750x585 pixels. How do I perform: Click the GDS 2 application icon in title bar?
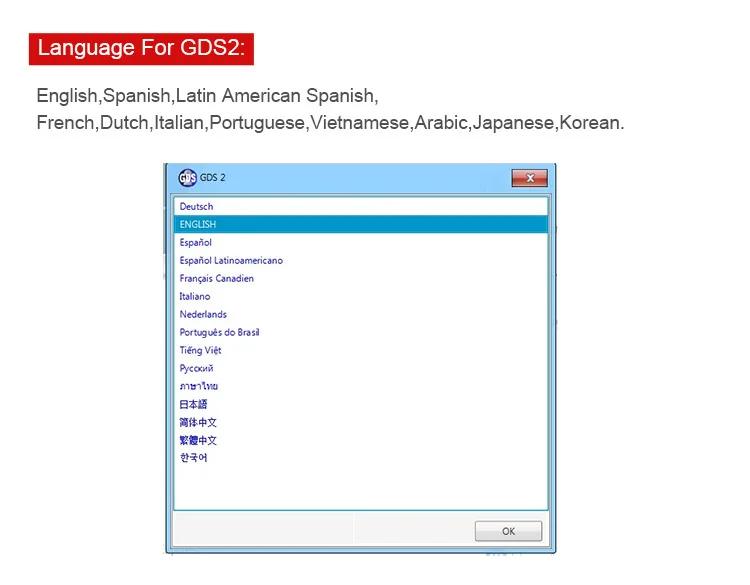[188, 178]
